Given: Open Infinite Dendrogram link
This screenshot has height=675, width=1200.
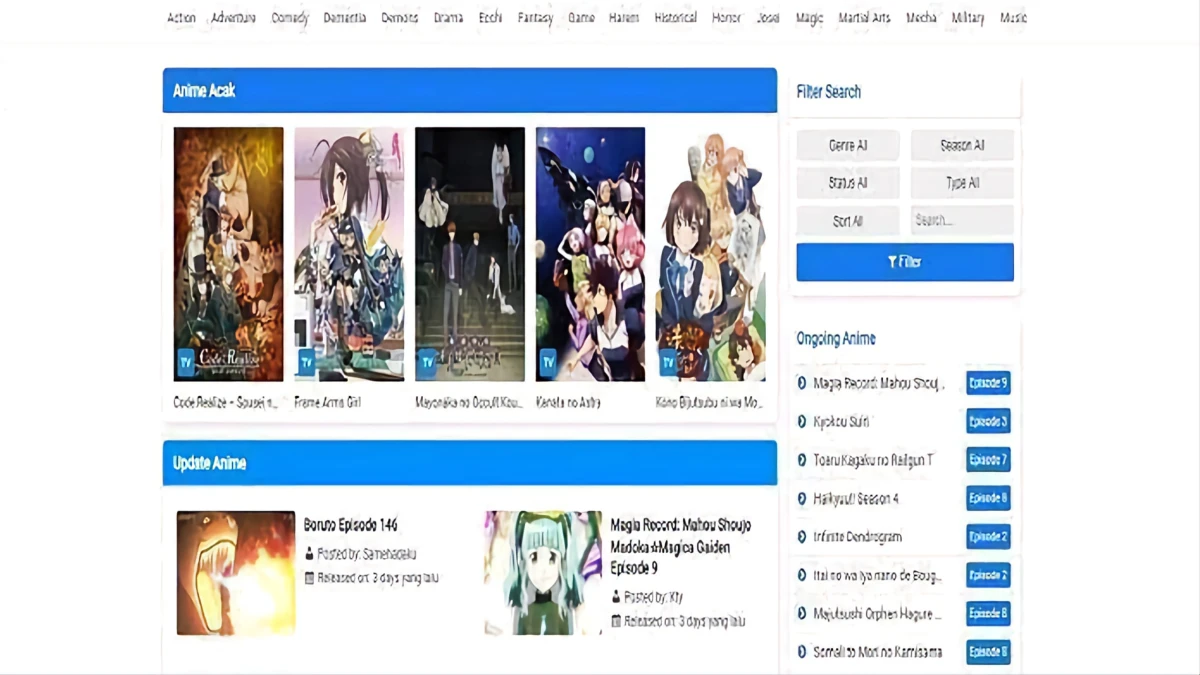Looking at the screenshot, I should click(x=858, y=537).
